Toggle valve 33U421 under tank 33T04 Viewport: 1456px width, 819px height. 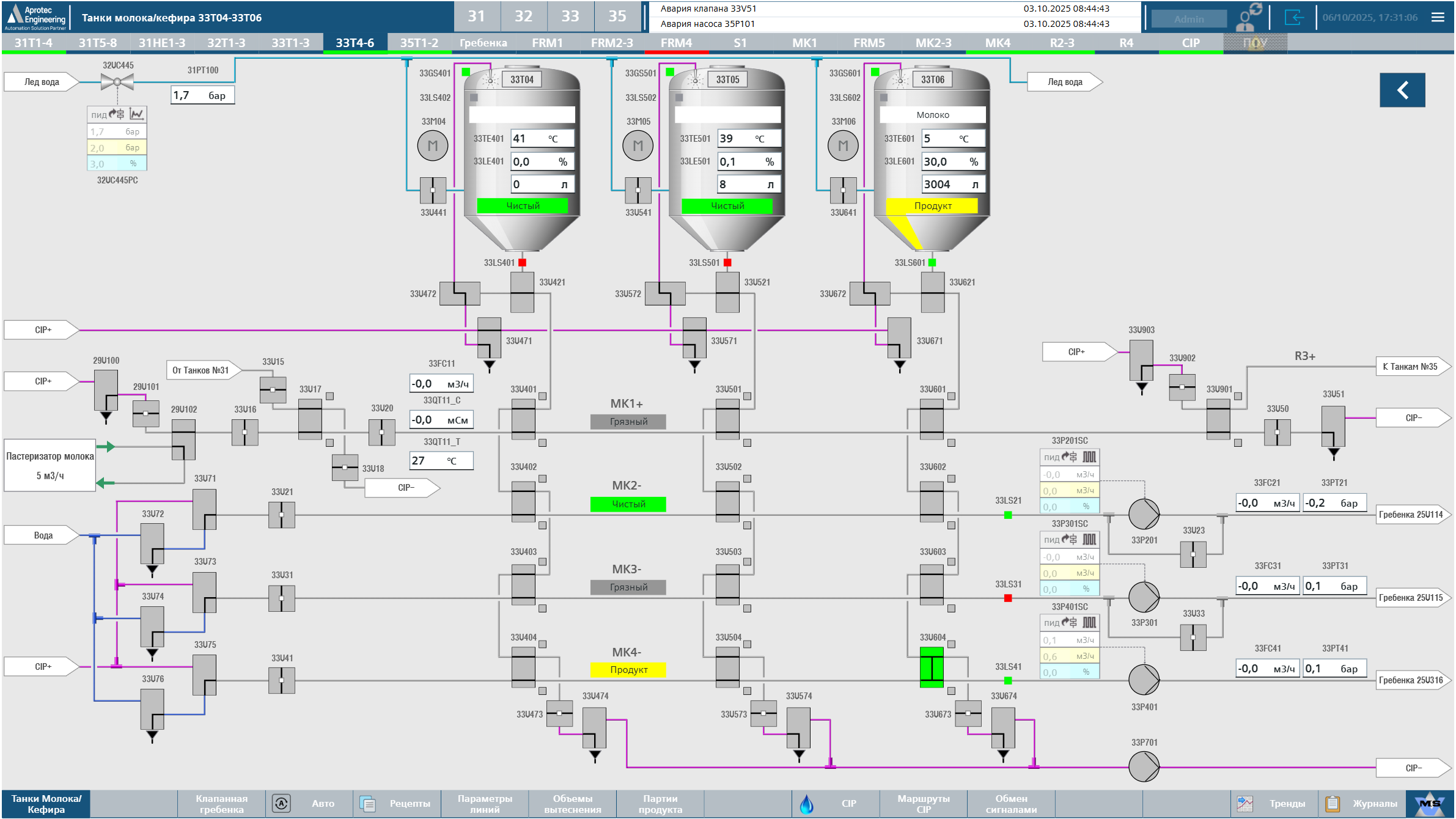(522, 292)
